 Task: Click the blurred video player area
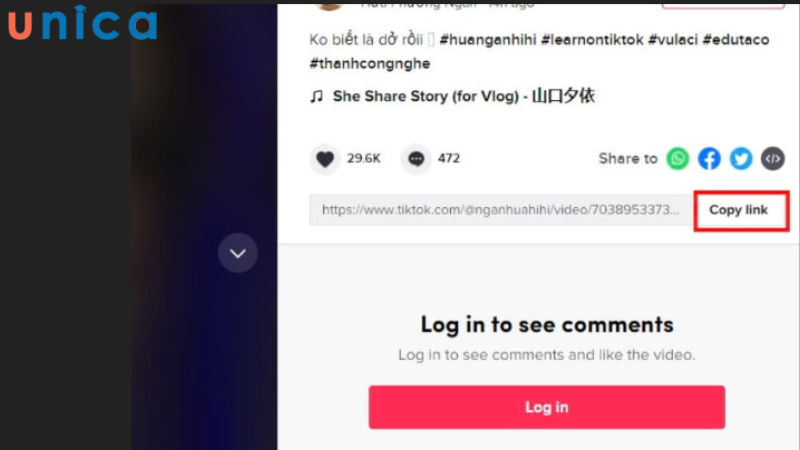204,224
